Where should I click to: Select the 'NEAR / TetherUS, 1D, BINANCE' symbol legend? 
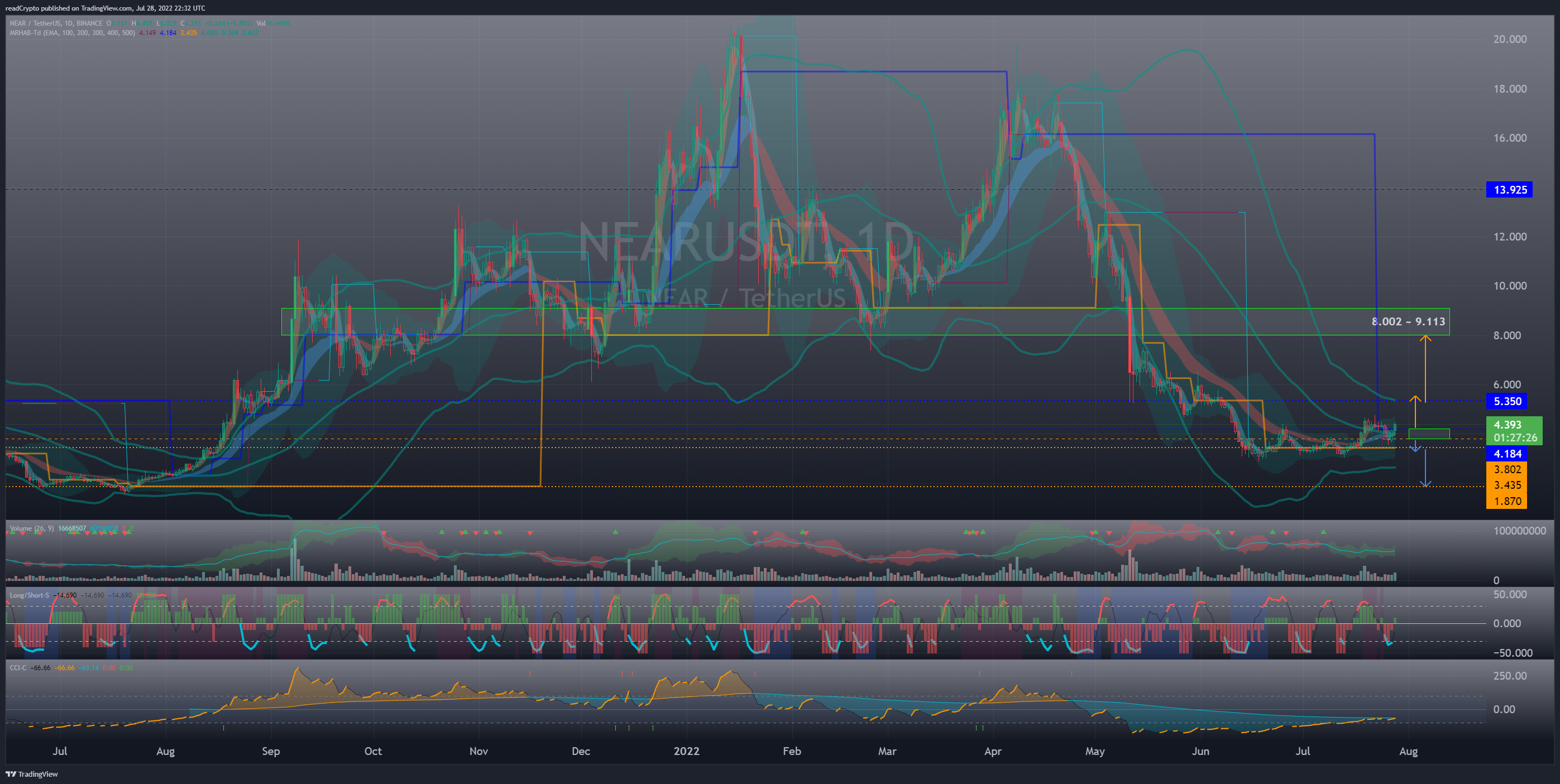point(56,23)
